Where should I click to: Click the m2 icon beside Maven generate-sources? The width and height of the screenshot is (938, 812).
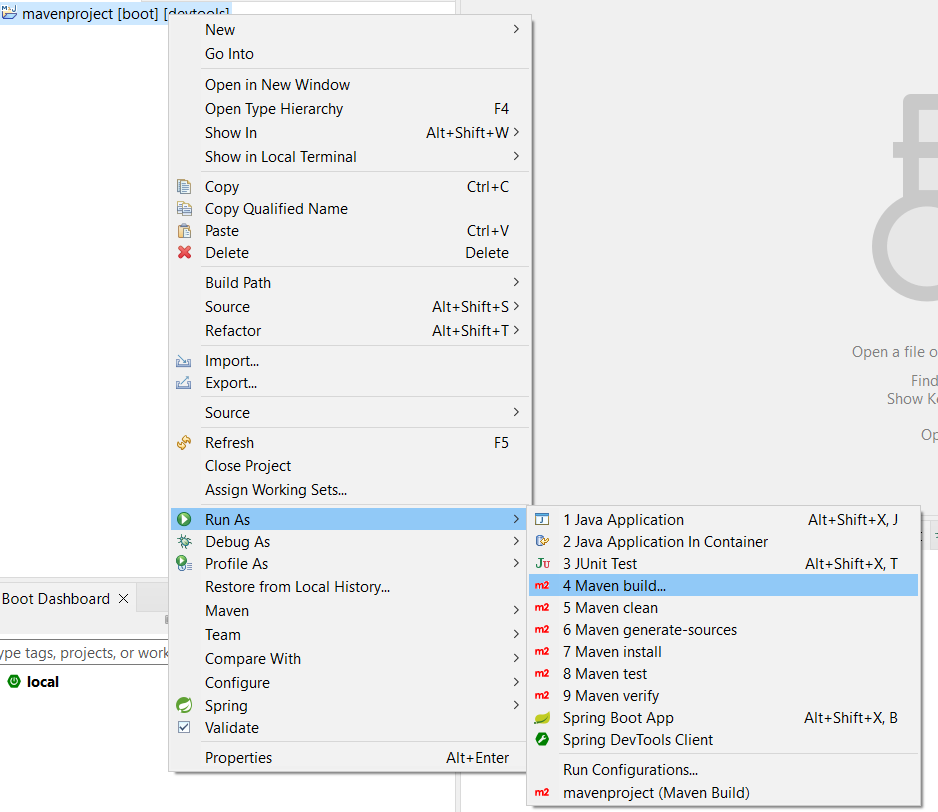(x=542, y=630)
